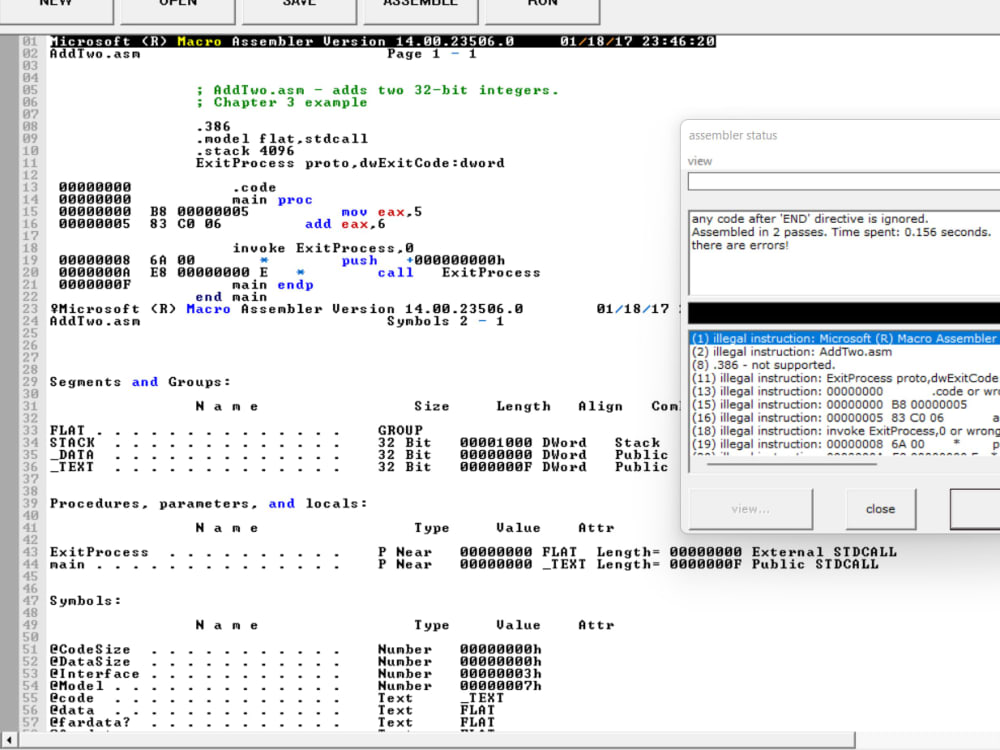Click the error list horizontal scrollbar
Image resolution: width=1000 pixels, height=750 pixels.
tap(791, 464)
